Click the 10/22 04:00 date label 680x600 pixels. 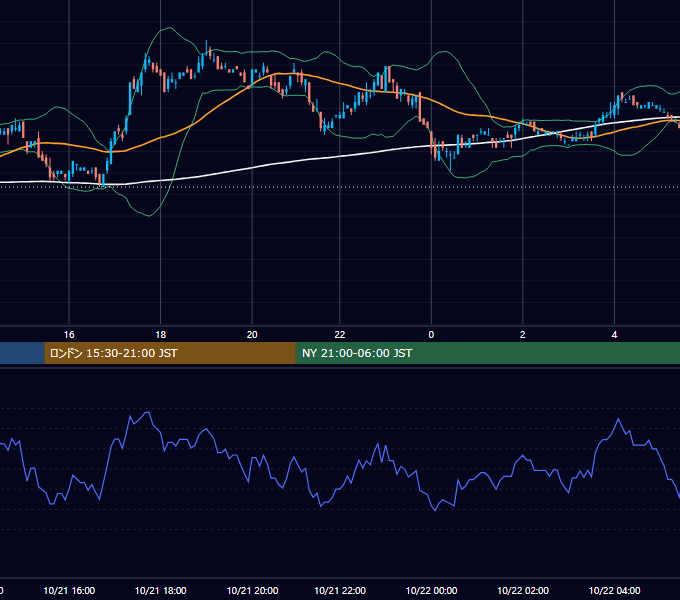615,590
